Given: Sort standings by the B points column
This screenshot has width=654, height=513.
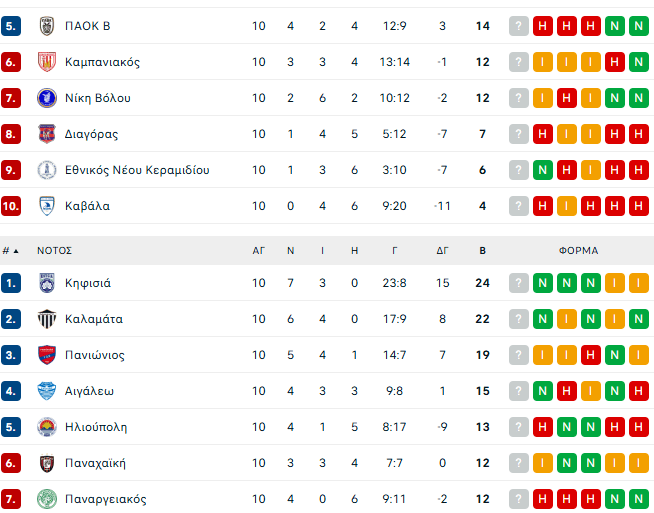Looking at the screenshot, I should tap(483, 251).
